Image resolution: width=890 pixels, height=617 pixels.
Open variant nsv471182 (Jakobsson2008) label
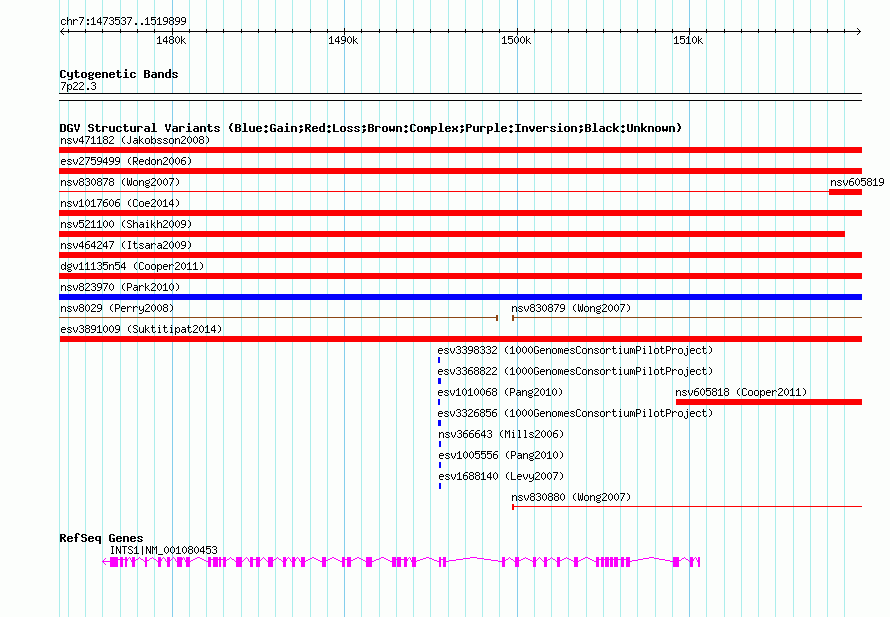pos(135,140)
